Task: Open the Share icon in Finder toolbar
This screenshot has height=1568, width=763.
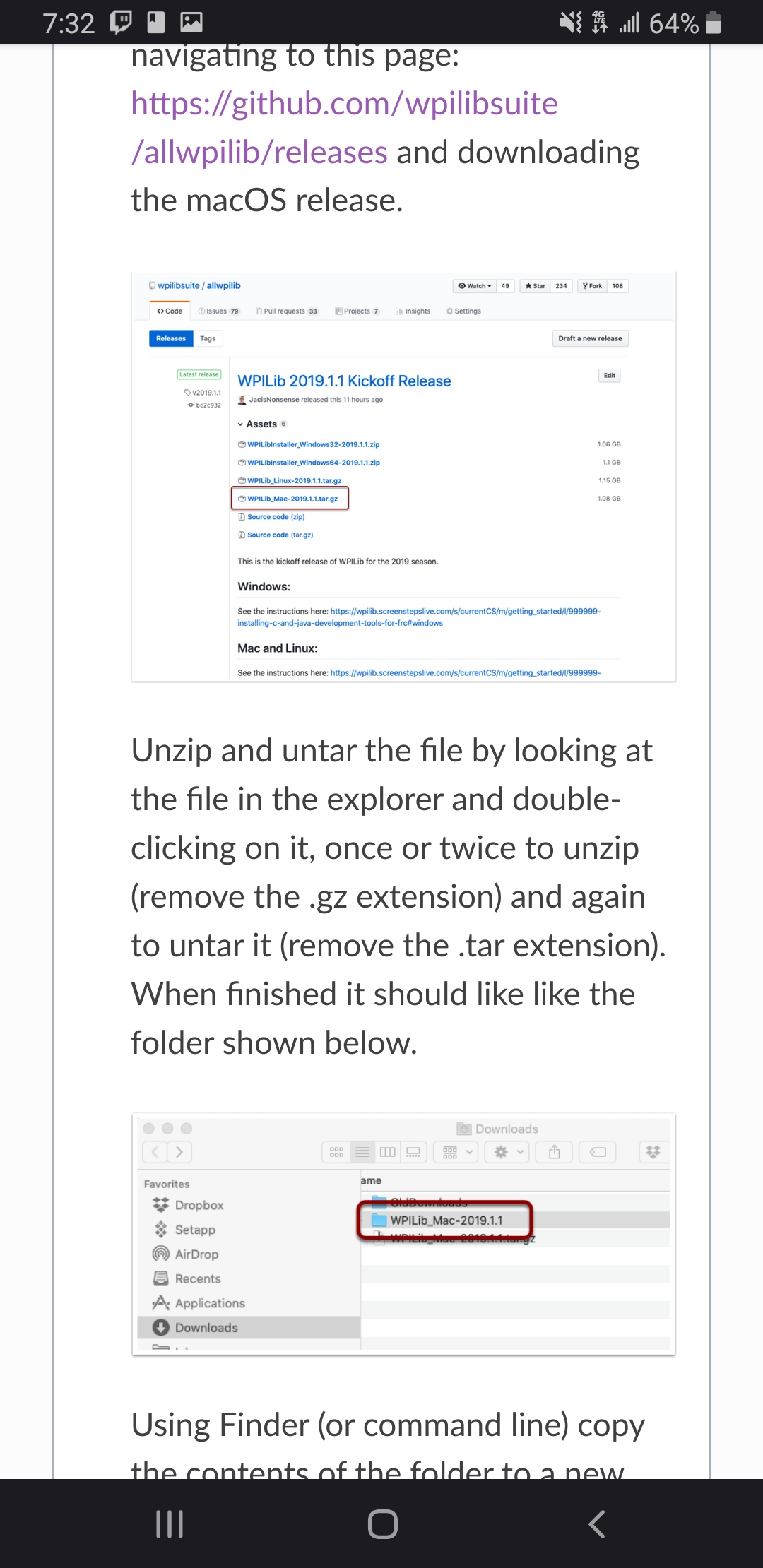Action: click(555, 1152)
